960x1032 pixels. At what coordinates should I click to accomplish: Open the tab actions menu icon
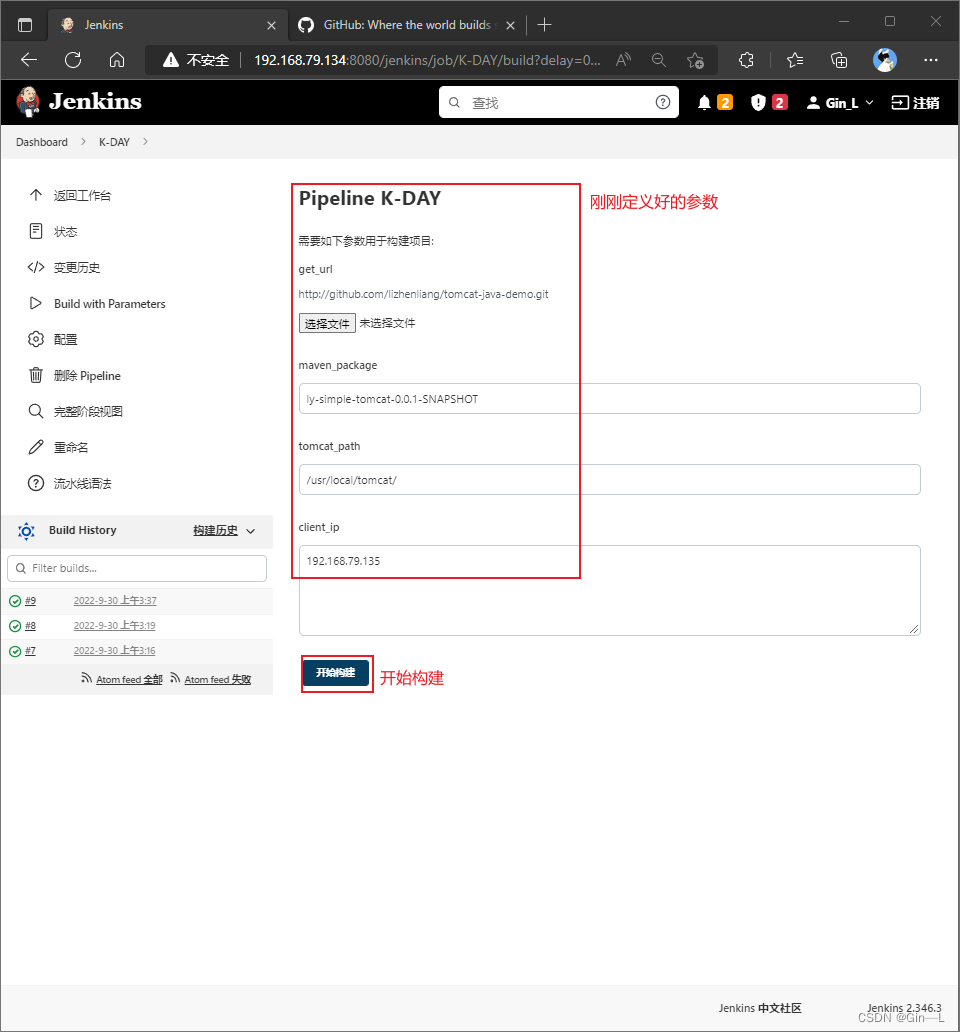(25, 25)
